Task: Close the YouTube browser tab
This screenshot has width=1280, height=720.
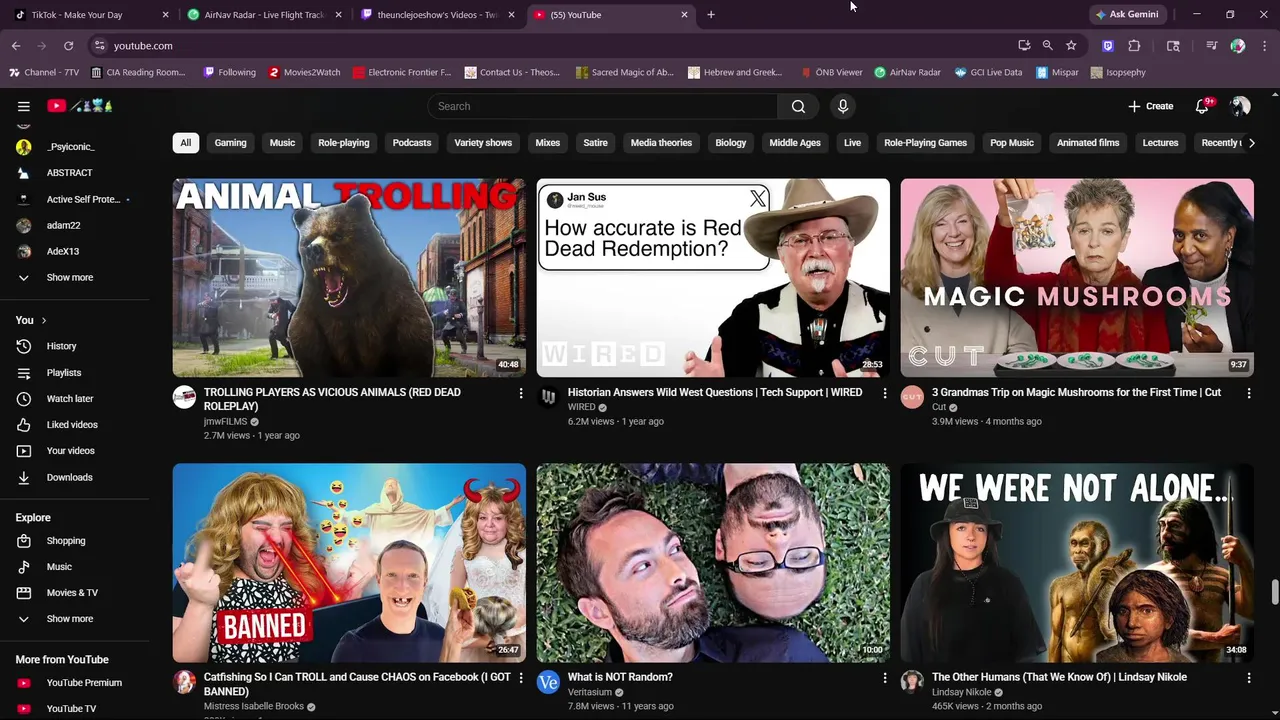Action: click(x=684, y=15)
